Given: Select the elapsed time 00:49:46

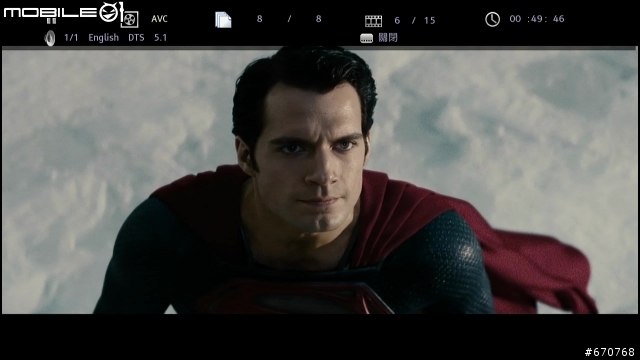Looking at the screenshot, I should [x=537, y=19].
